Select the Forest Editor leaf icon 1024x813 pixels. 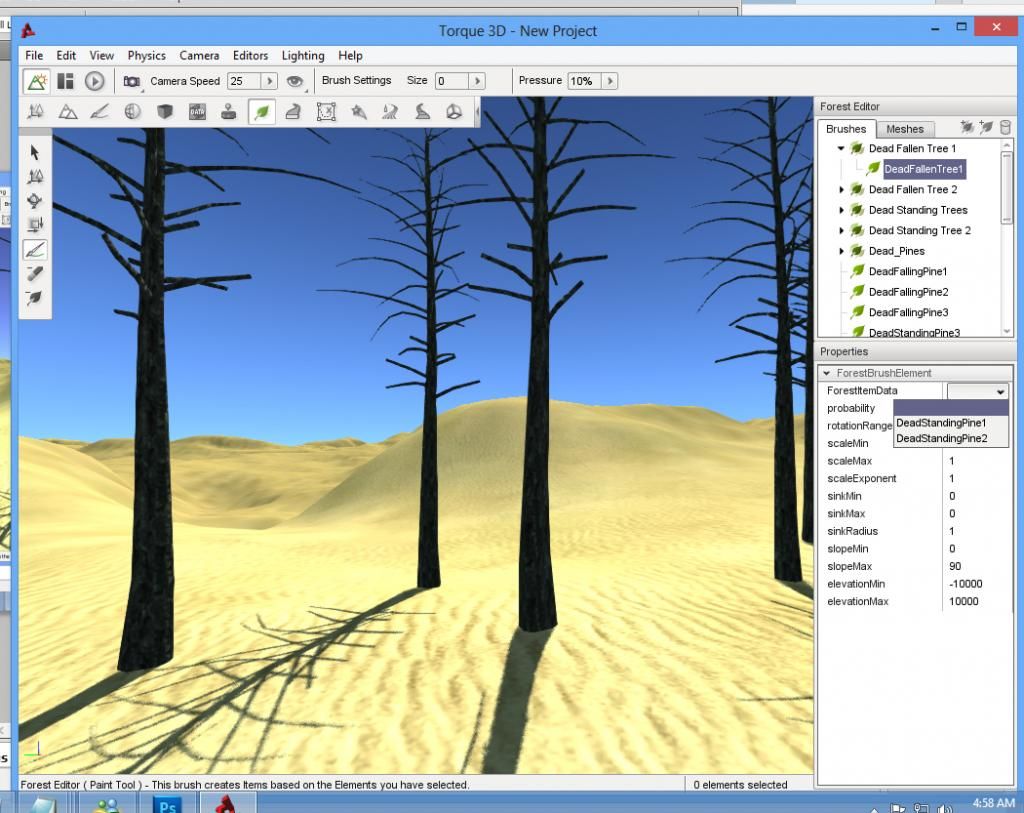(261, 112)
